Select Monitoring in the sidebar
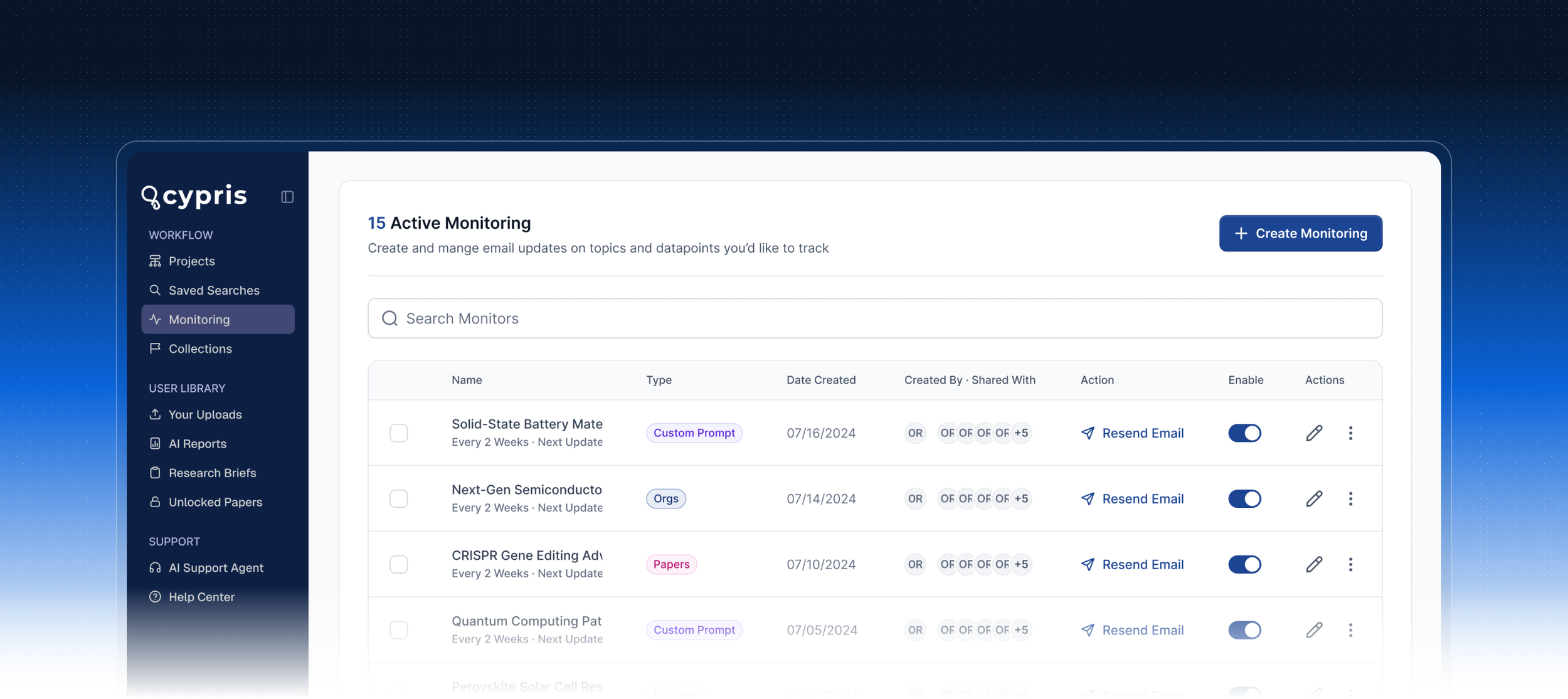Screen dimensions: 1568x699 (218, 319)
